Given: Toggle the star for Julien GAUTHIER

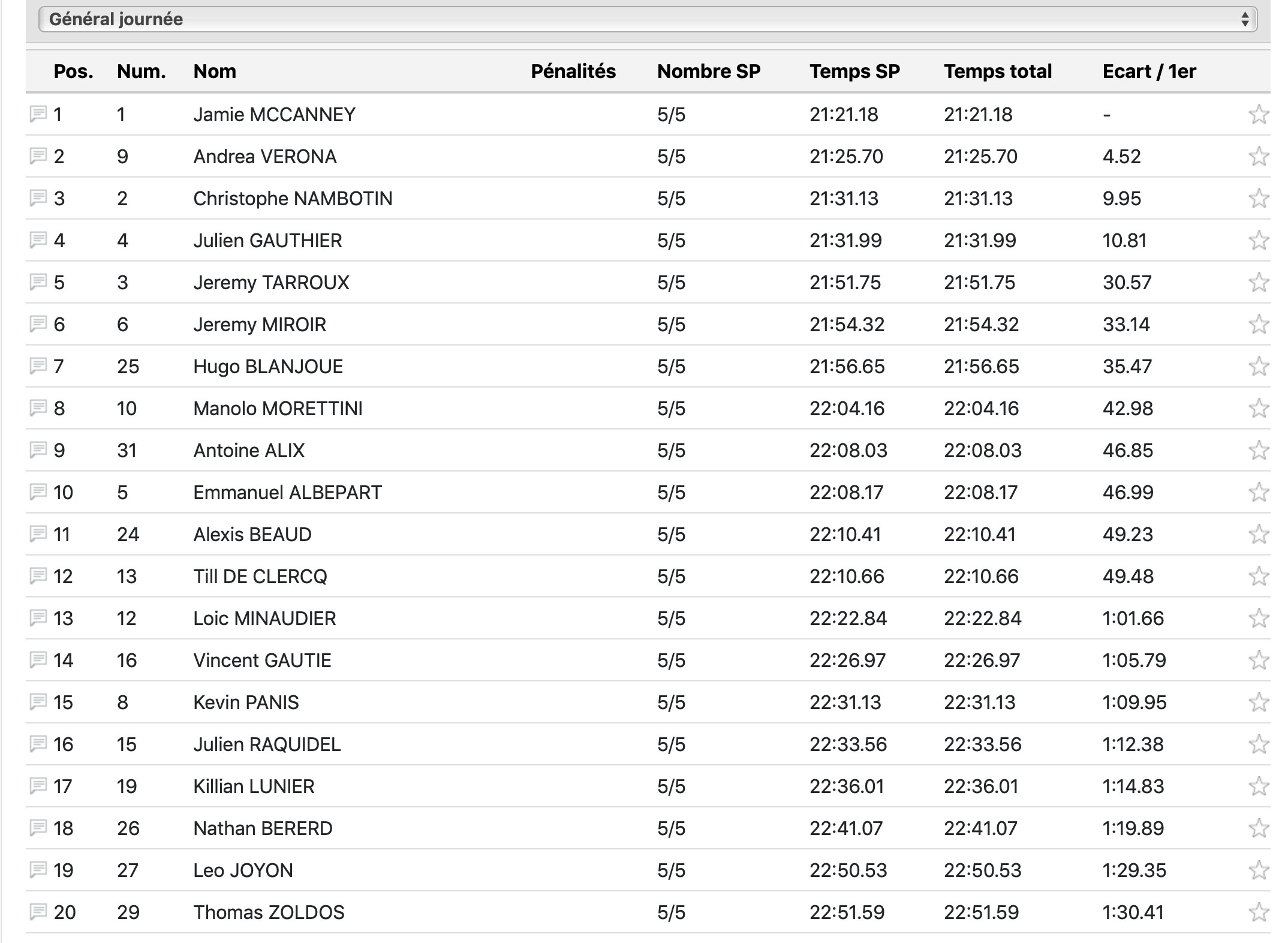Looking at the screenshot, I should point(1258,241).
